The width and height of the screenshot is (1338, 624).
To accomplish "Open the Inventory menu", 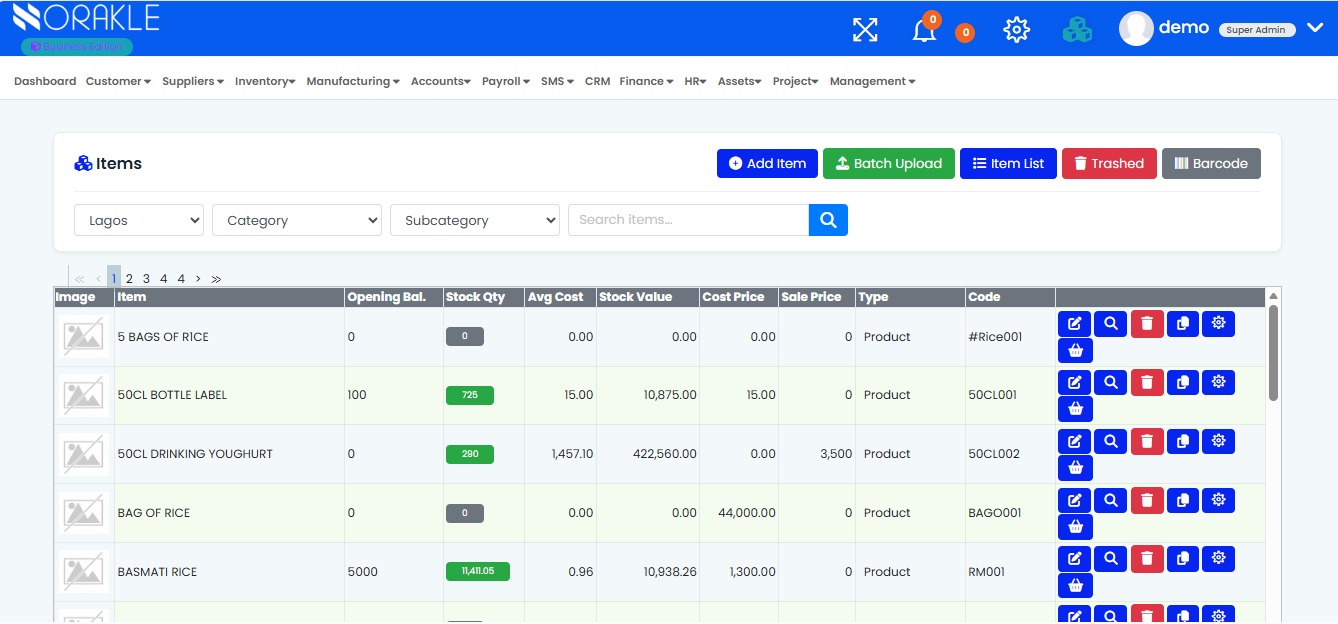I will 265,81.
